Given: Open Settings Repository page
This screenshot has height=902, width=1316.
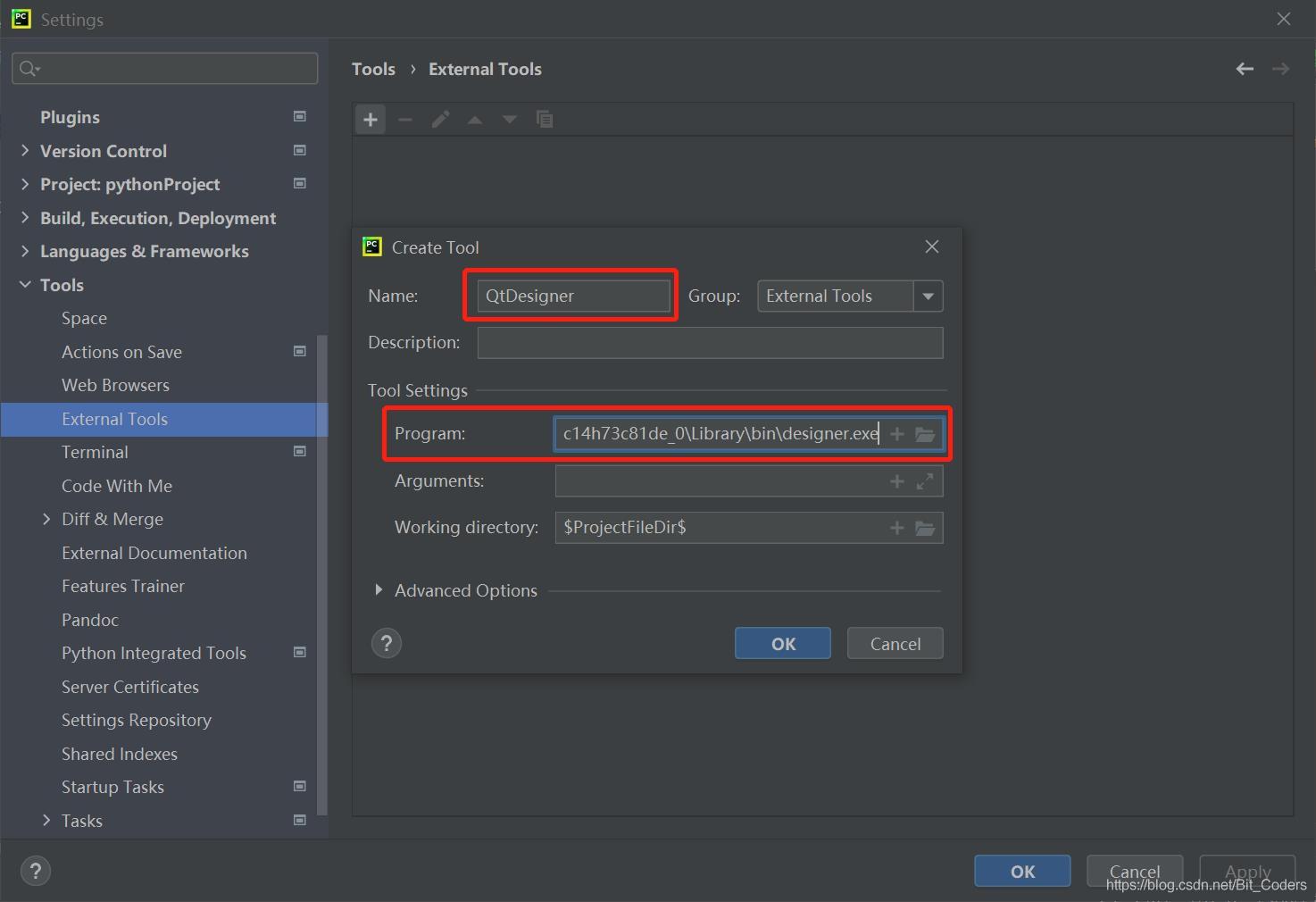Looking at the screenshot, I should 137,720.
